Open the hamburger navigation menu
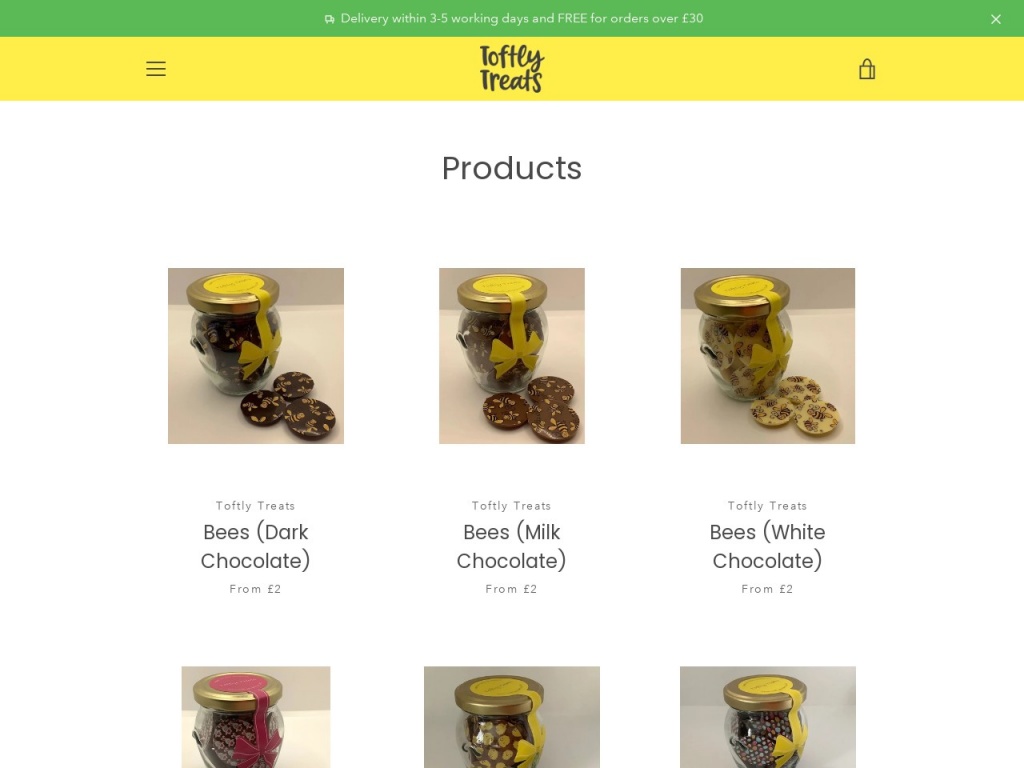The image size is (1024, 768). [155, 69]
